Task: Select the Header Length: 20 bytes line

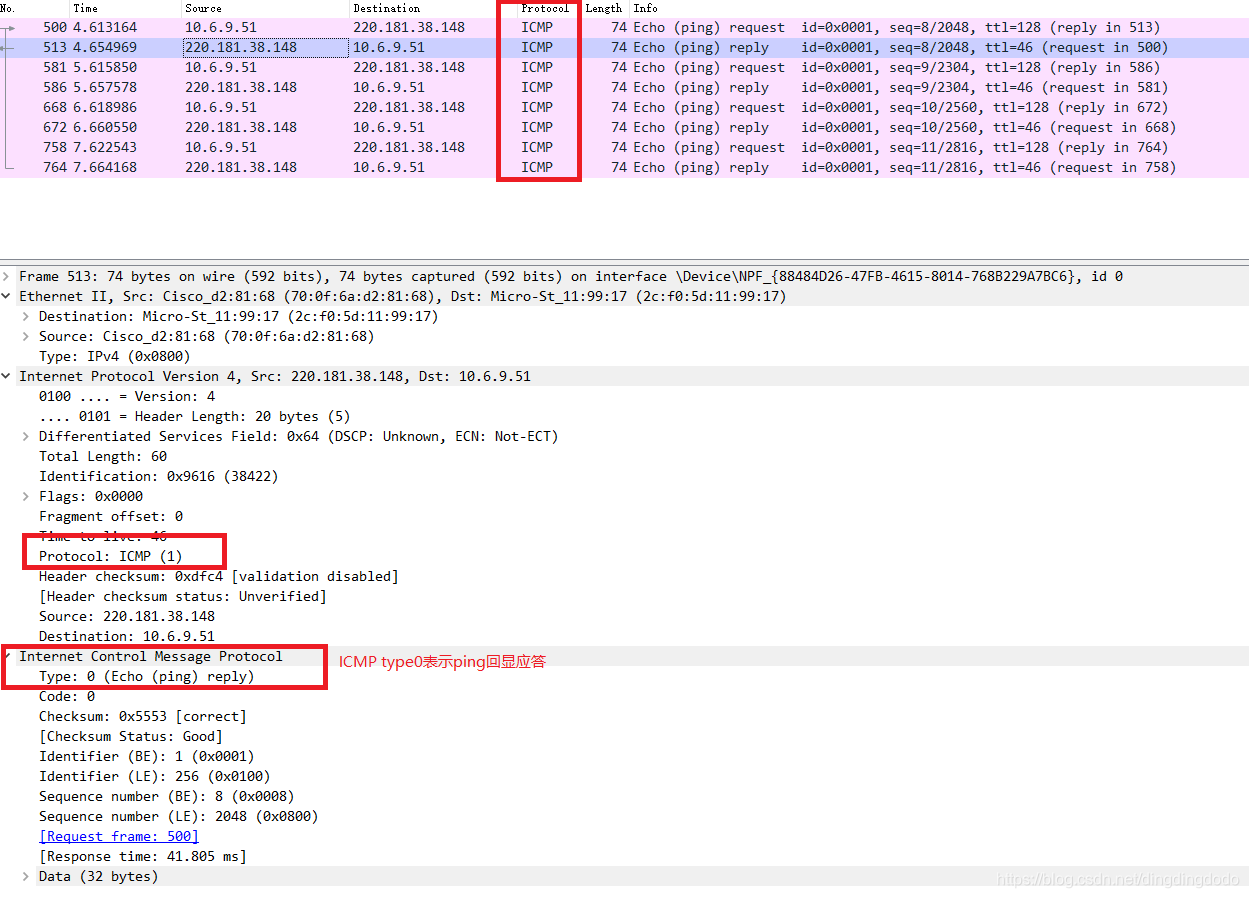Action: 194,416
